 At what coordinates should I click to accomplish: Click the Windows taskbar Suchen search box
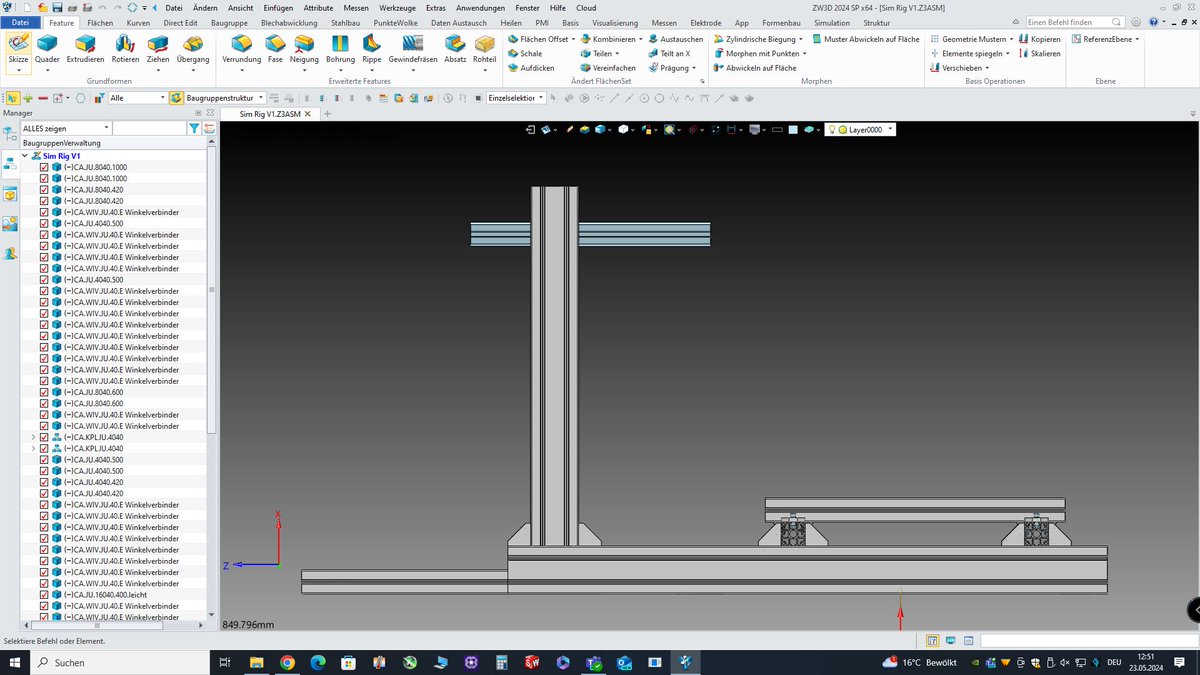pos(118,662)
